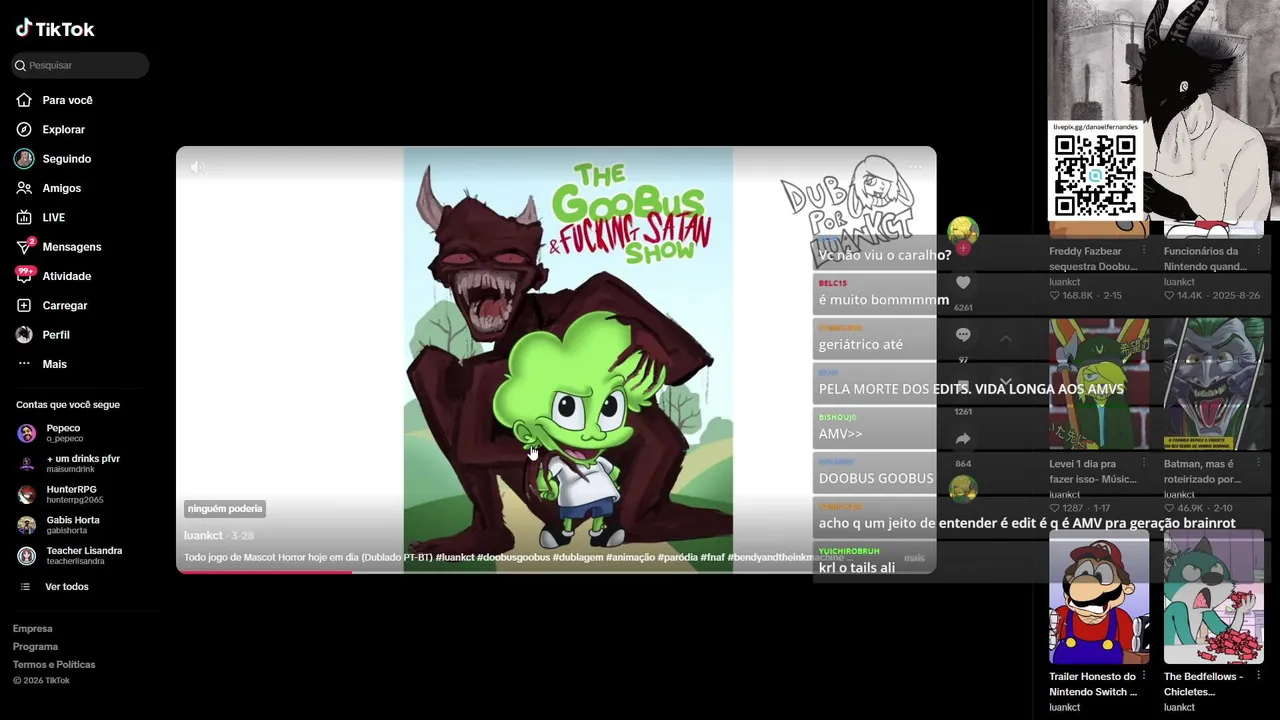Screen dimensions: 1280x720
Task: Open The Bedfellows Chicletes thumbnail
Action: [x=1214, y=597]
